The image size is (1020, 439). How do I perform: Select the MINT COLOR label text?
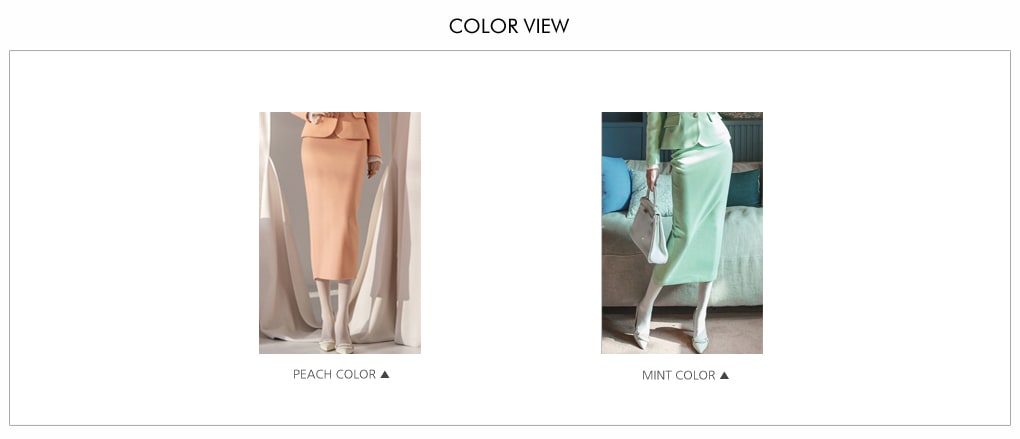coord(678,375)
